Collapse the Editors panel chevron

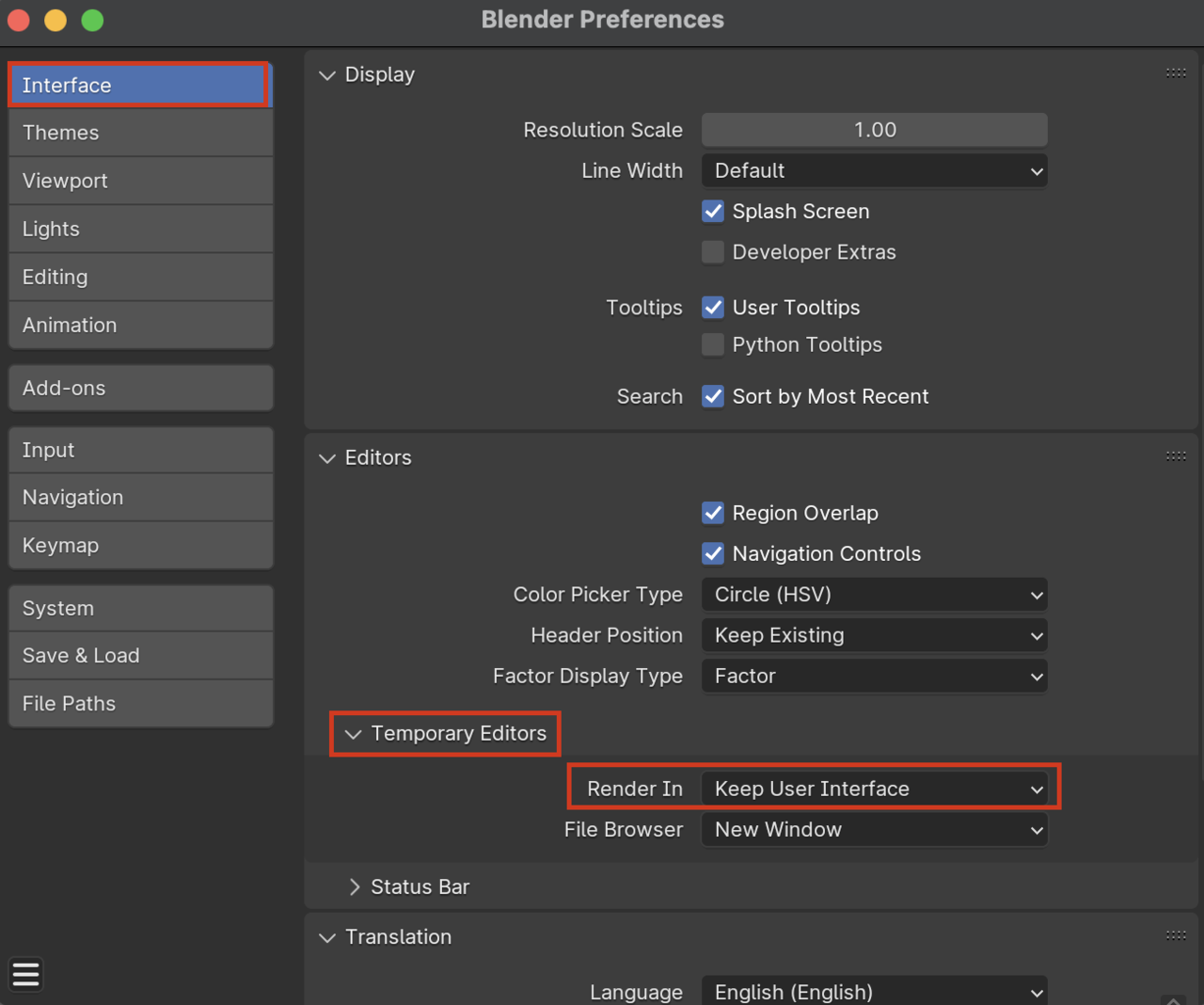(327, 458)
